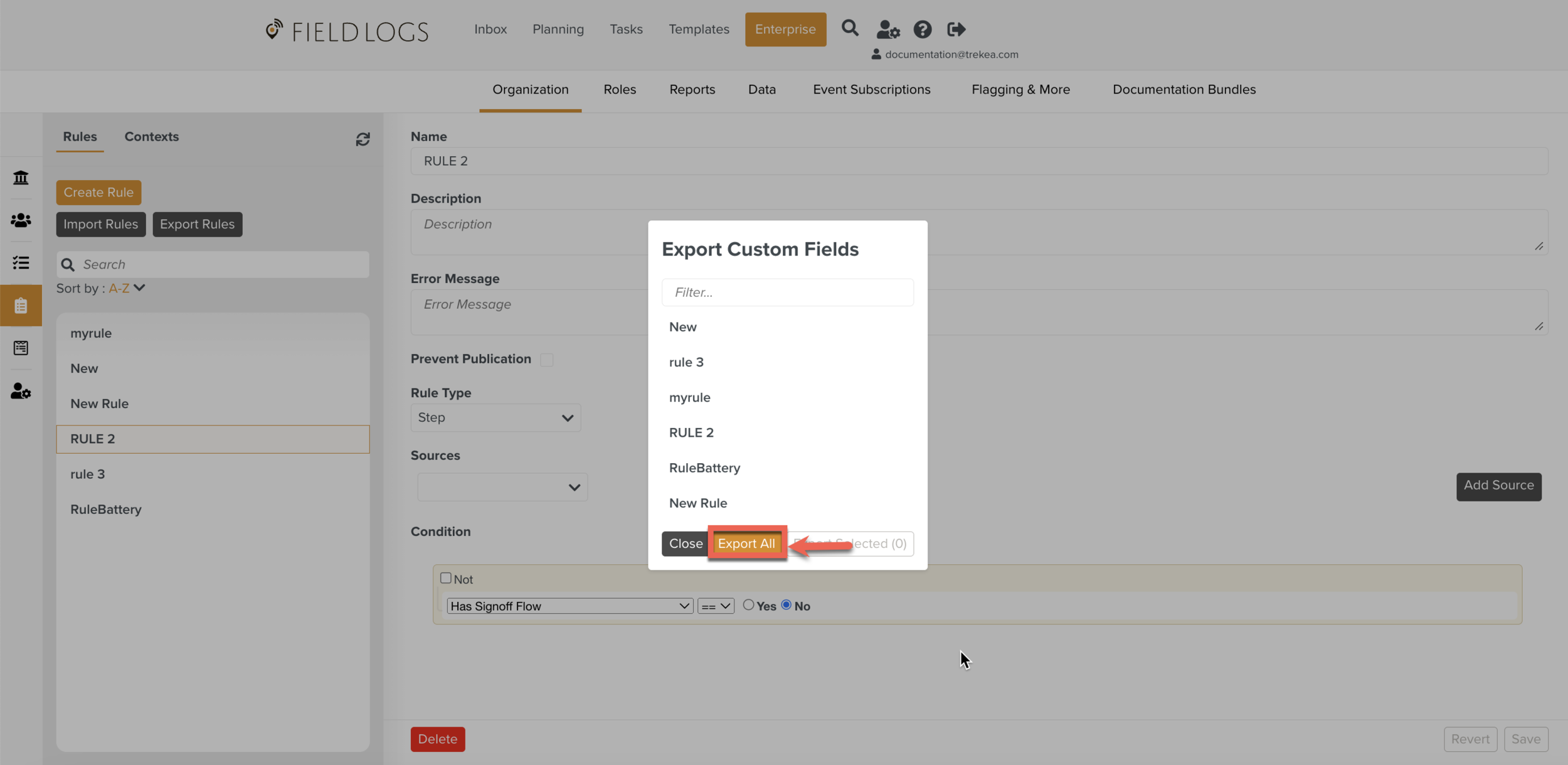Open the Has Signoff Flow dropdown
The image size is (1568, 765).
tap(569, 606)
